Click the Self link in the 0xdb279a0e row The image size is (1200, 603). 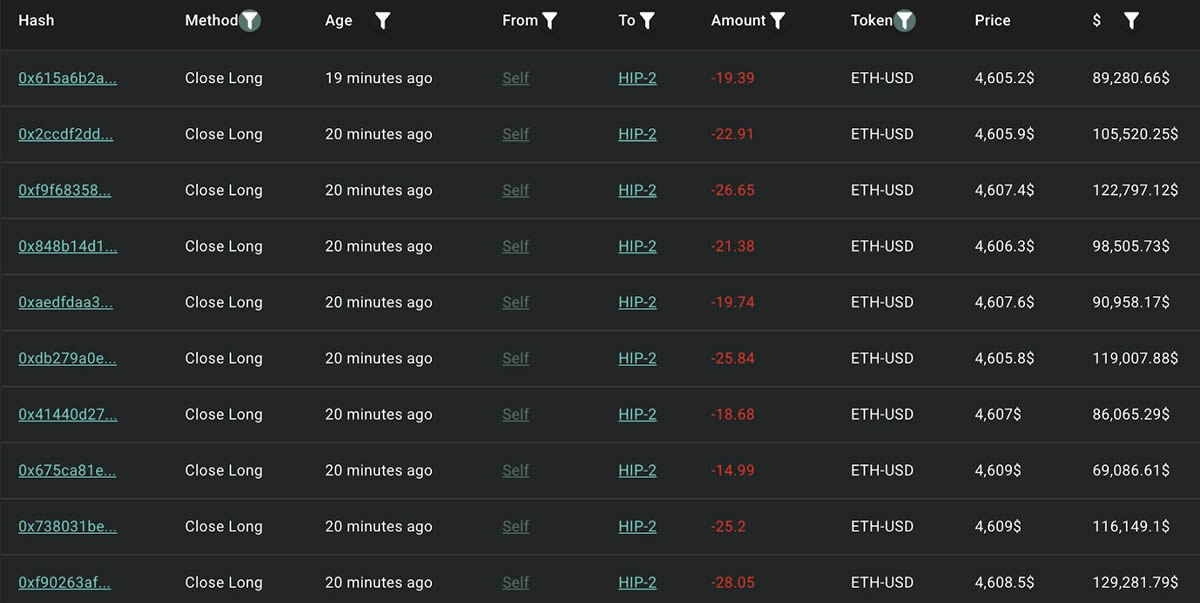point(516,358)
